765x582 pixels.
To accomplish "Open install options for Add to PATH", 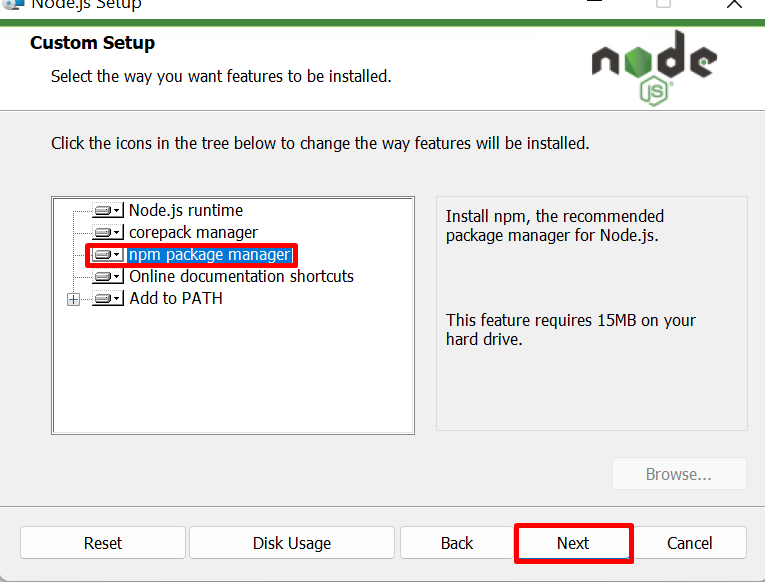I will [x=108, y=299].
